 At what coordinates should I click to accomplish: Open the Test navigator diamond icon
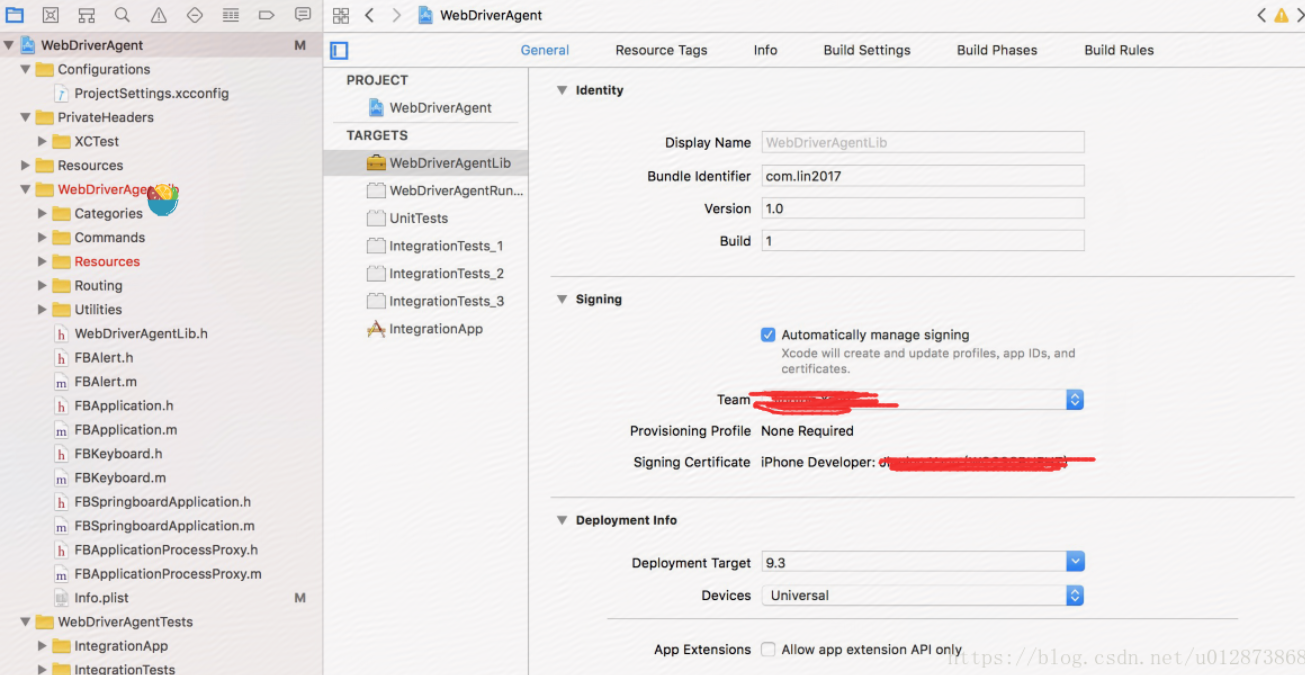click(x=195, y=15)
